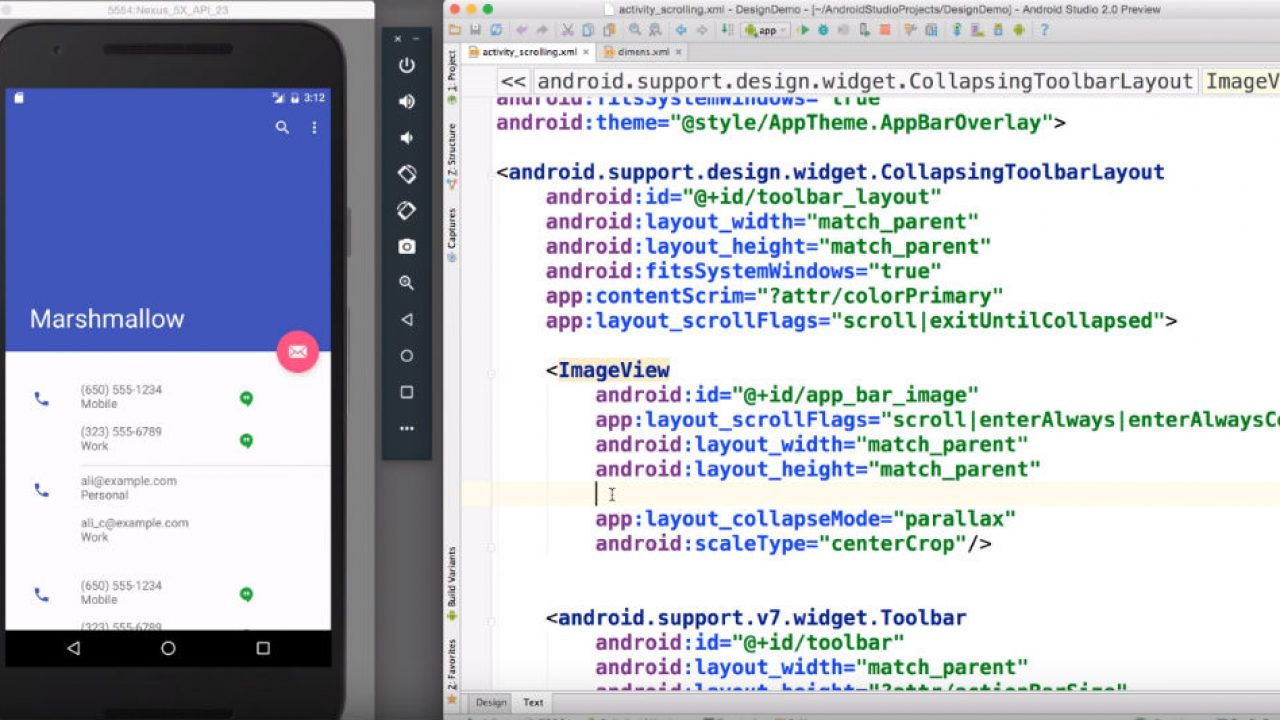
Task: Switch to the Design view tab
Action: 491,702
